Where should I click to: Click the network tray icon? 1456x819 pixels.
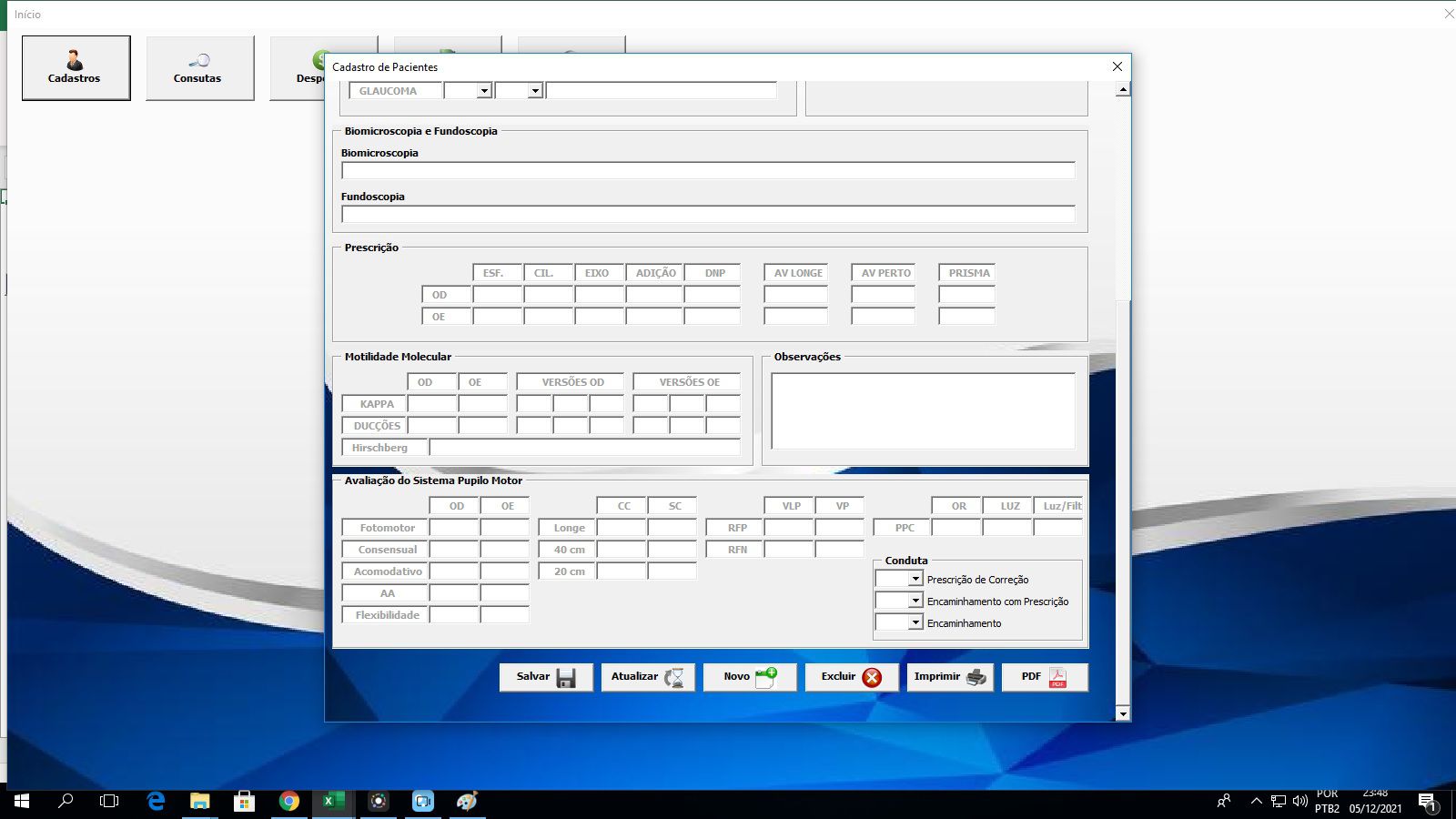tap(1279, 802)
